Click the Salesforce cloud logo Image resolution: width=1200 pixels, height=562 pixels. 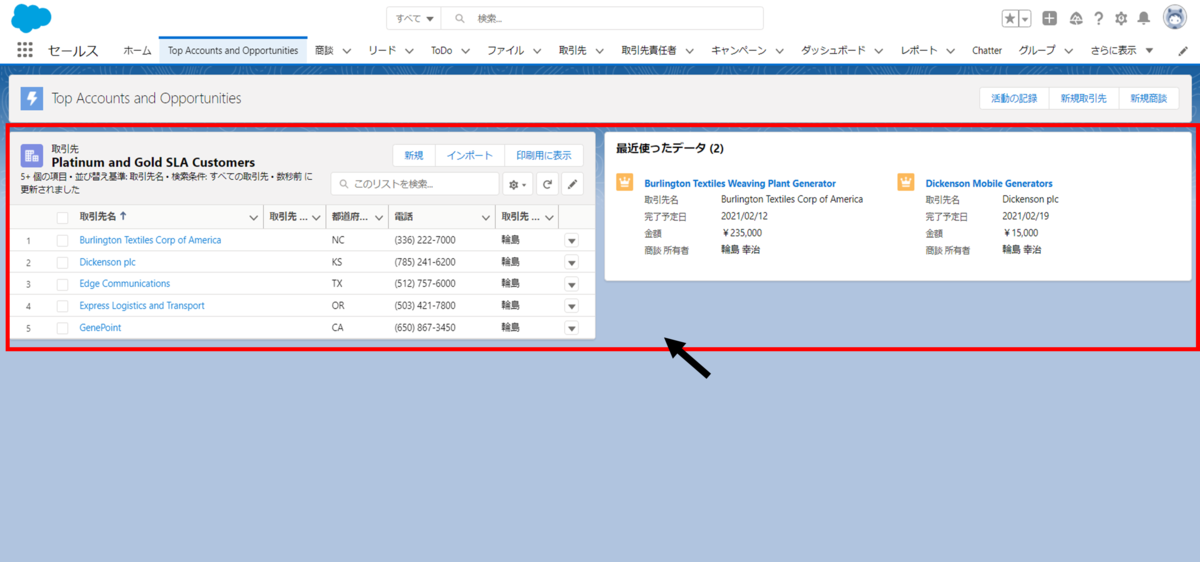click(x=31, y=17)
